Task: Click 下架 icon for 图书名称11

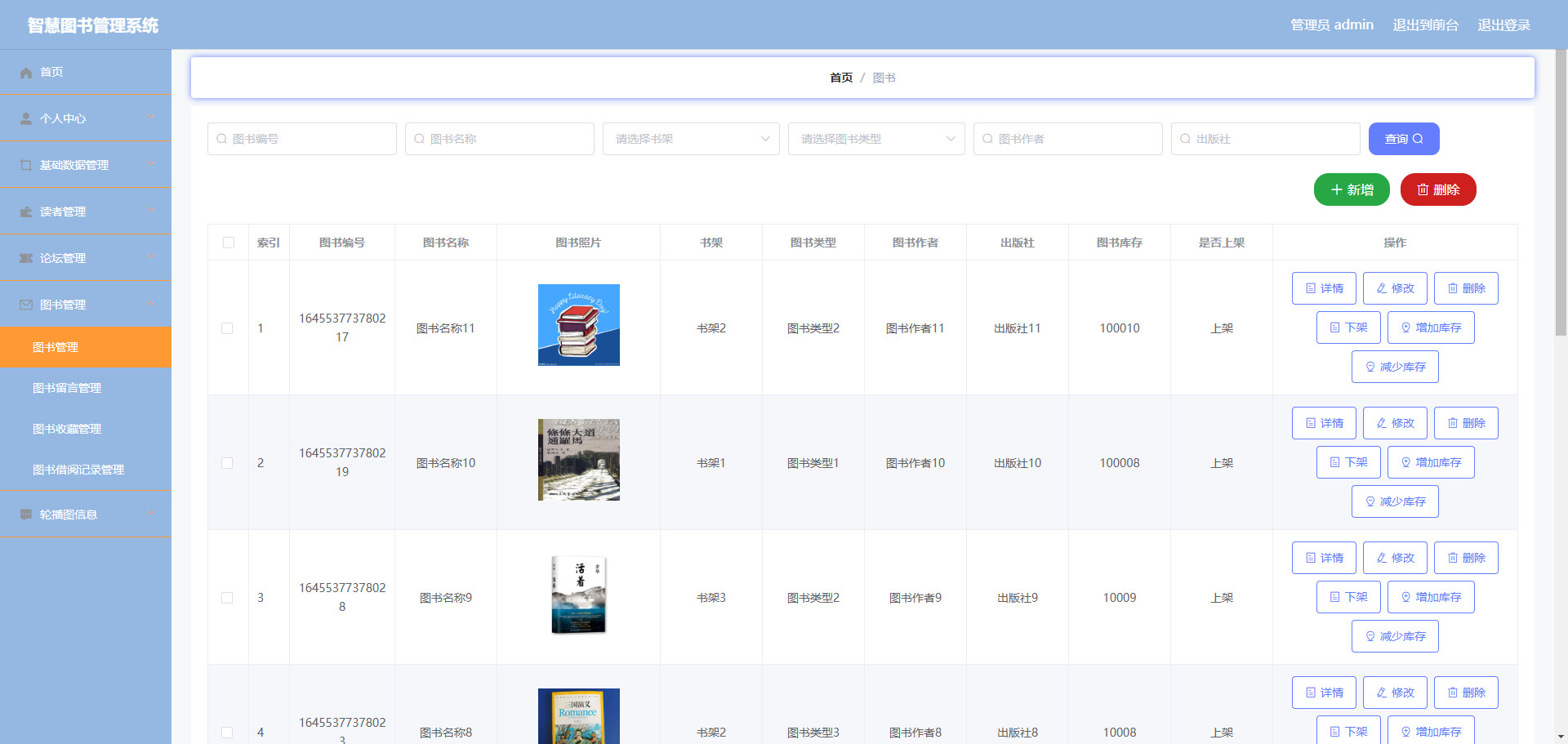Action: pyautogui.click(x=1335, y=327)
